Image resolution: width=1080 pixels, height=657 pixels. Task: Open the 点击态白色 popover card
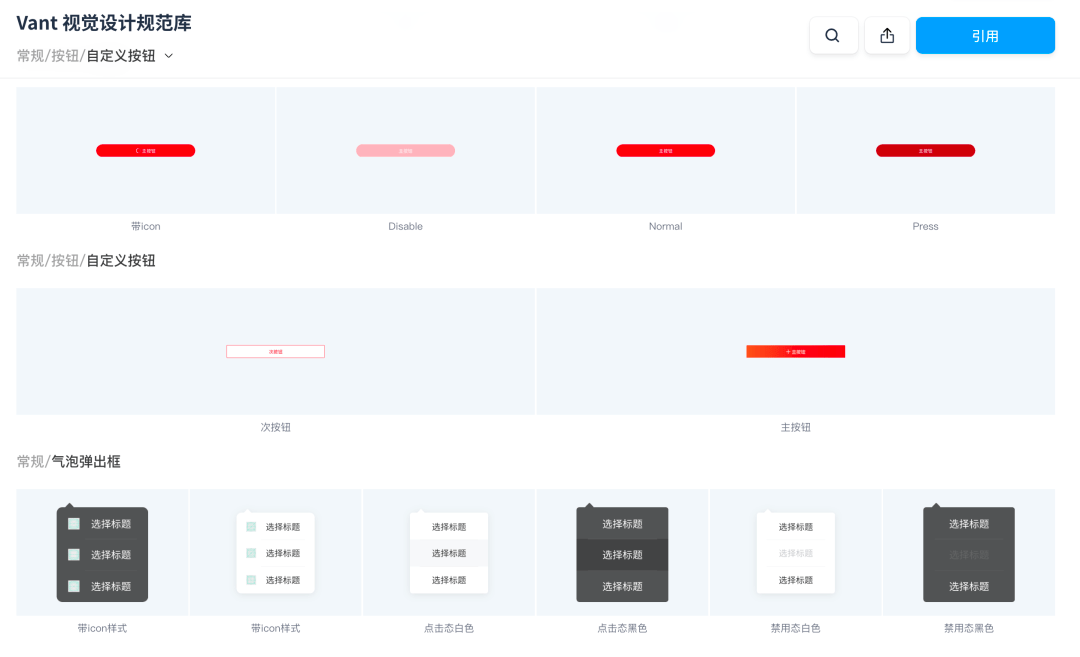[x=449, y=552]
